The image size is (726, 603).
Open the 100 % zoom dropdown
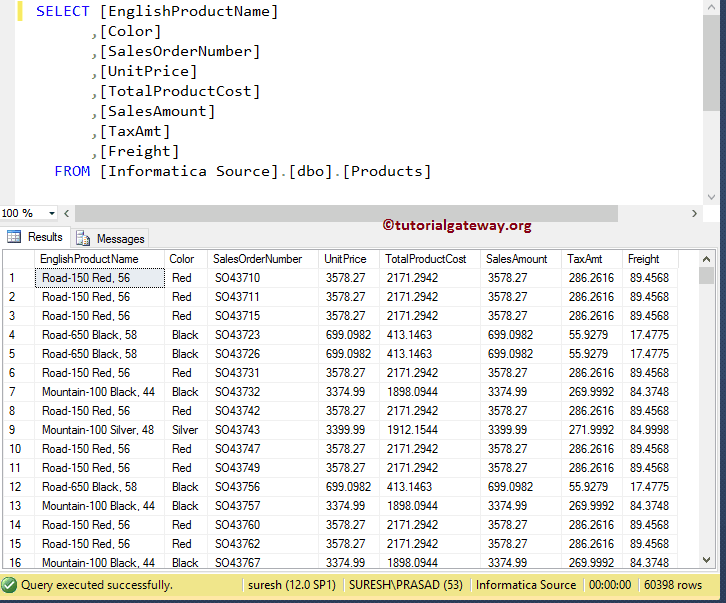(x=52, y=214)
